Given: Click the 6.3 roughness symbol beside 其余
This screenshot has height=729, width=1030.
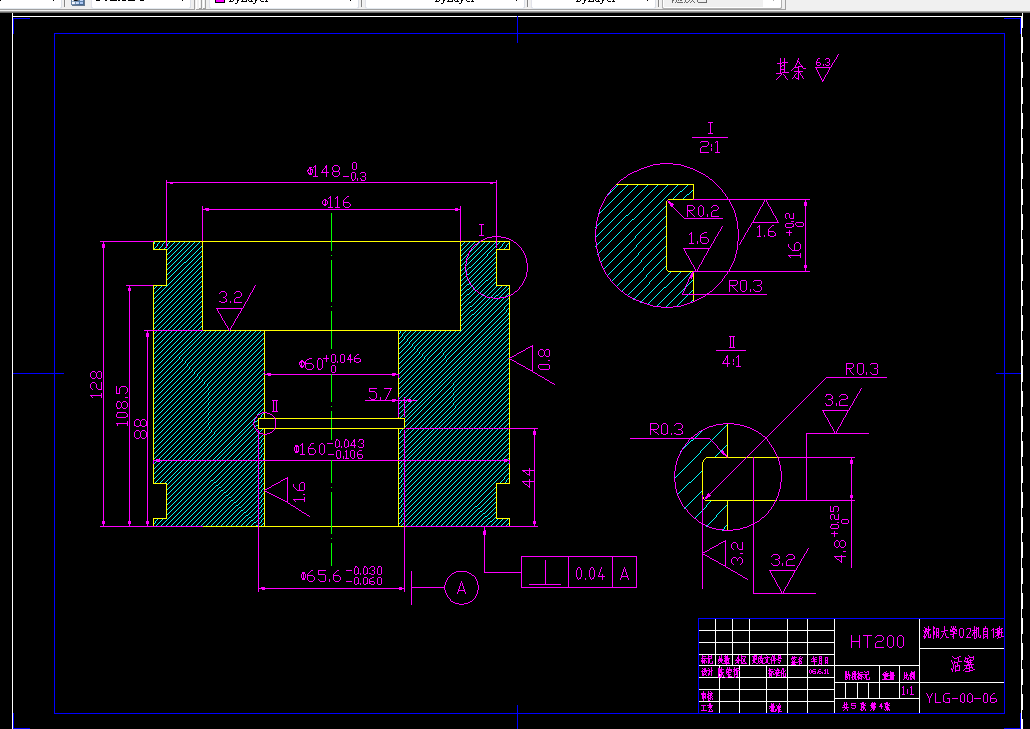Looking at the screenshot, I should tap(826, 68).
